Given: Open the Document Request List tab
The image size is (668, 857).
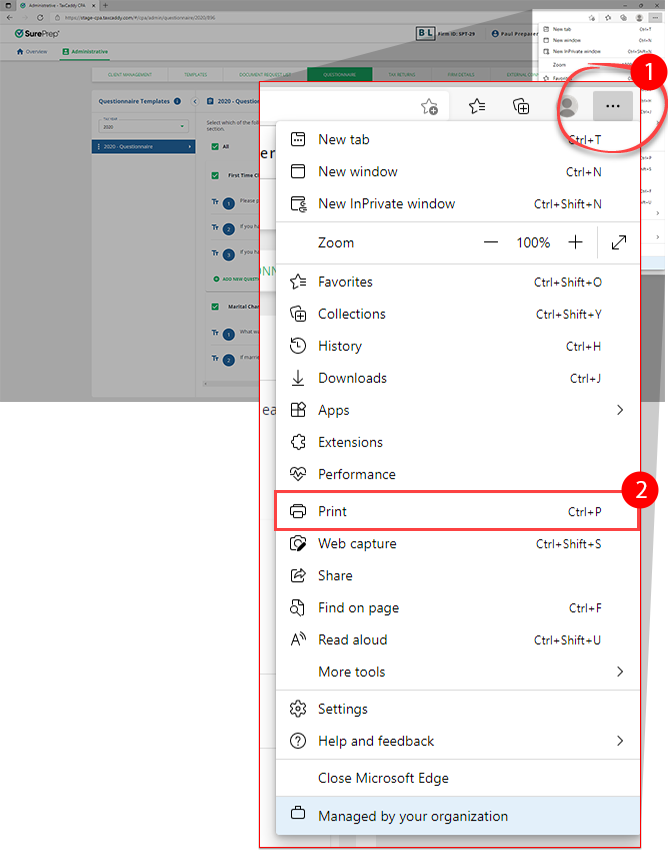Looking at the screenshot, I should tap(265, 74).
